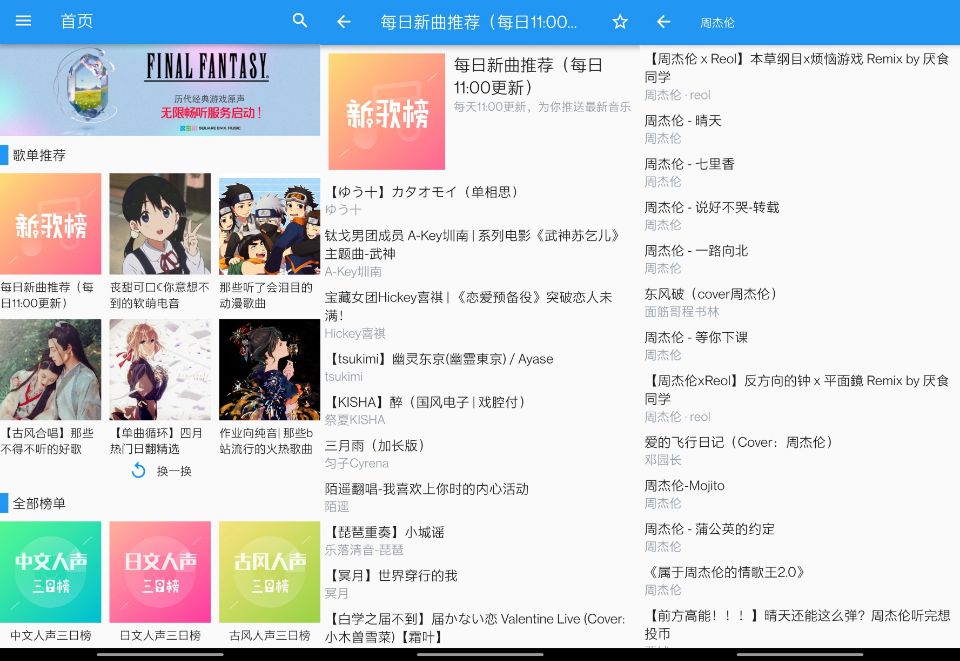
Task: Open the FINAL FANTASY banner
Action: click(x=160, y=89)
